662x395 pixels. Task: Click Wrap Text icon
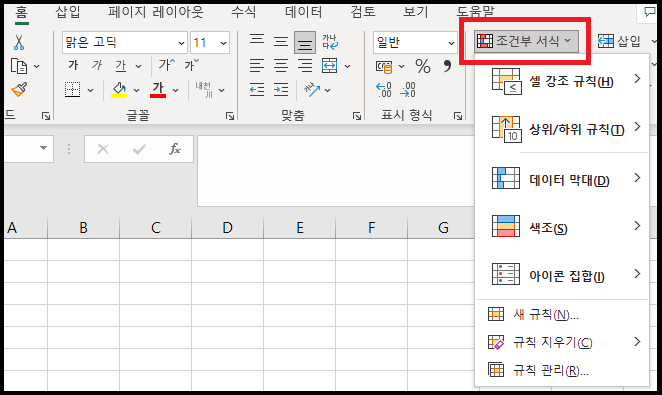(x=330, y=42)
